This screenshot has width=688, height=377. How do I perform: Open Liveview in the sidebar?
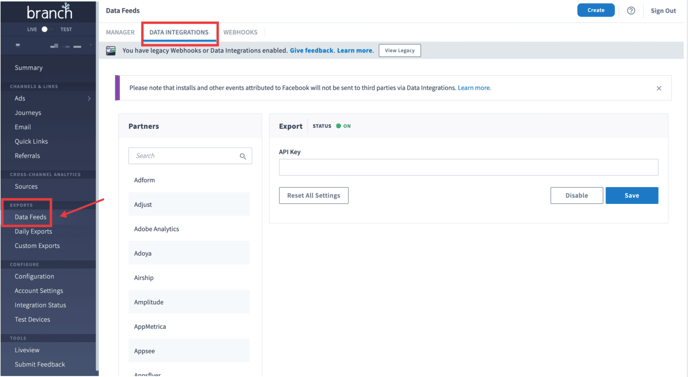pyautogui.click(x=27, y=350)
